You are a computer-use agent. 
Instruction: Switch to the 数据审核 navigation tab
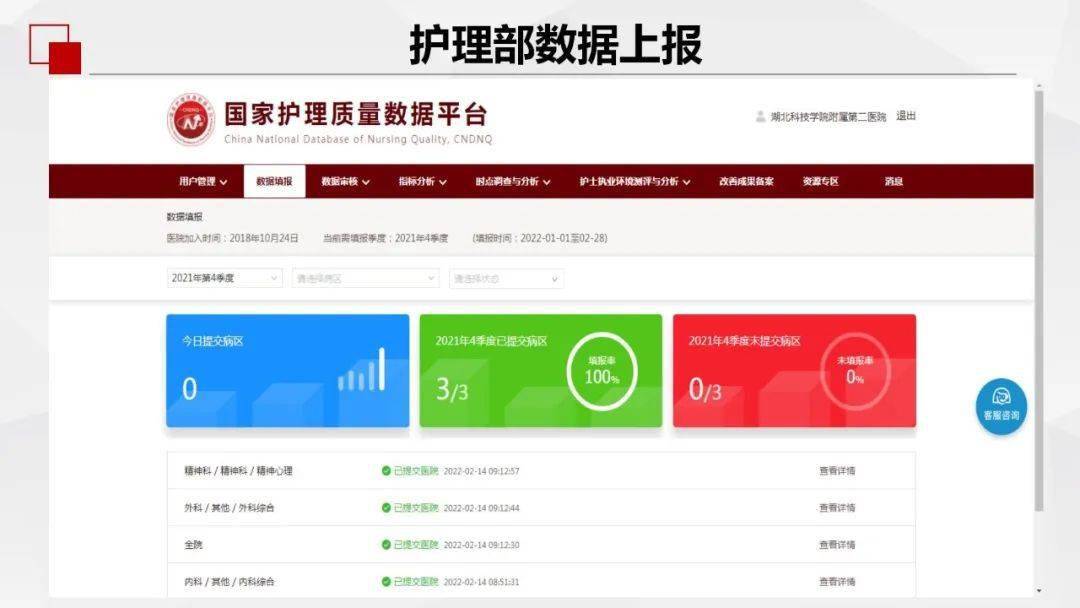[340, 181]
